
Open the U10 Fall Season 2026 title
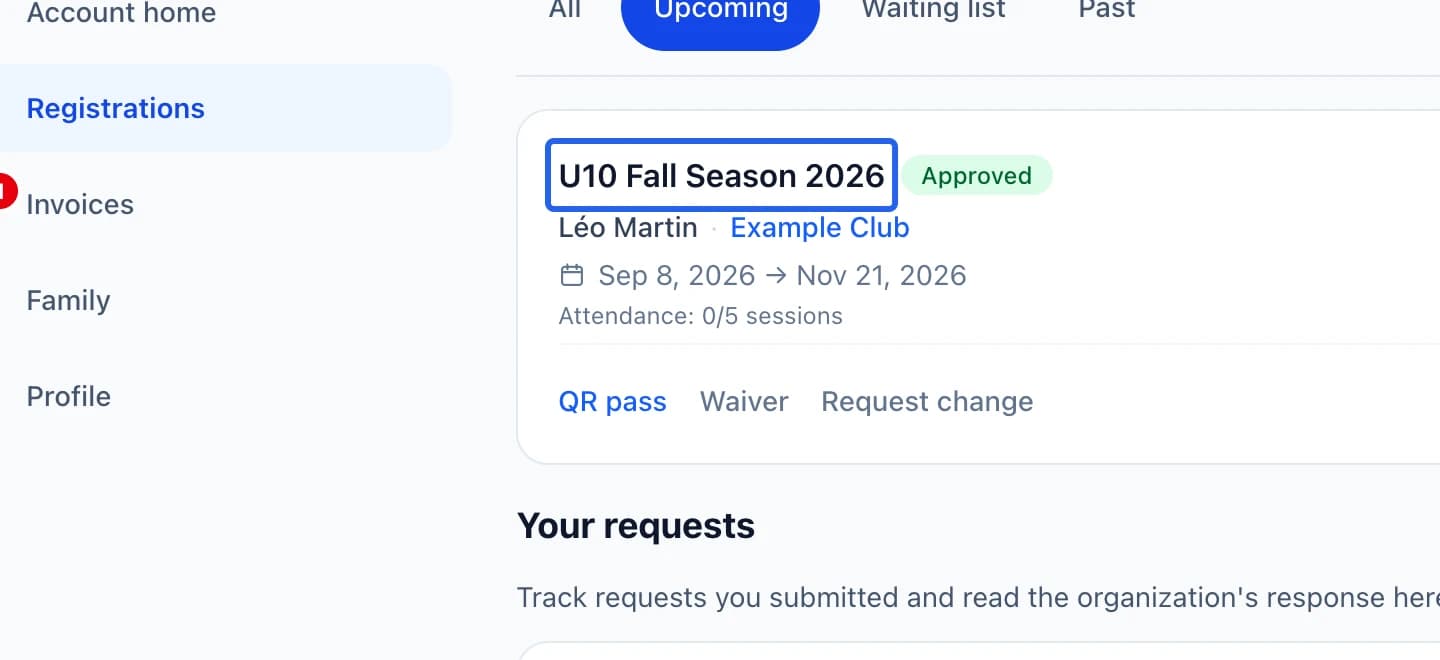click(x=721, y=176)
